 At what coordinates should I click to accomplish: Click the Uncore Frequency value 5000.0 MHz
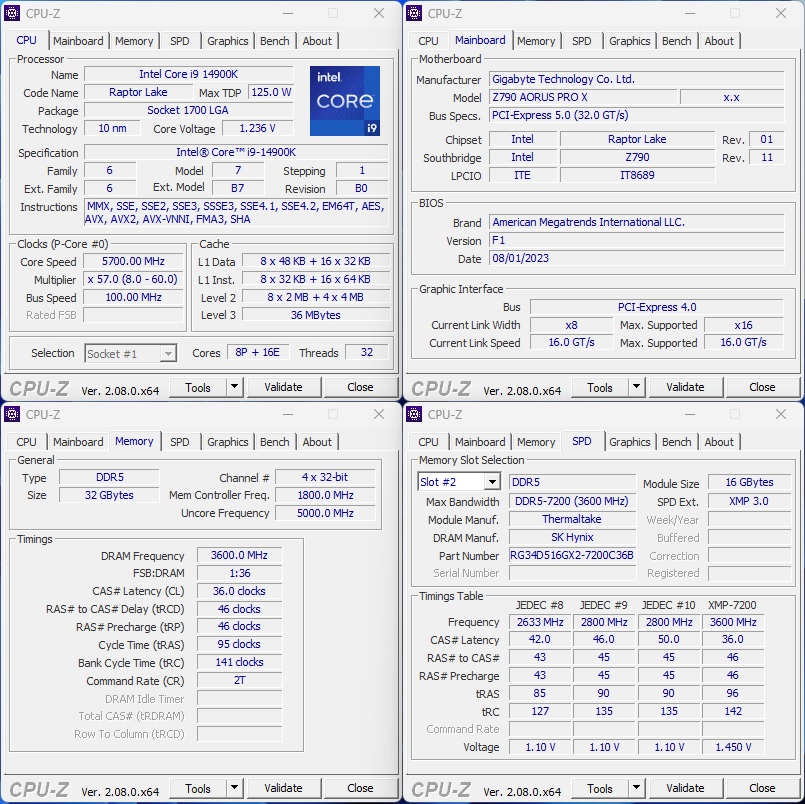[325, 513]
